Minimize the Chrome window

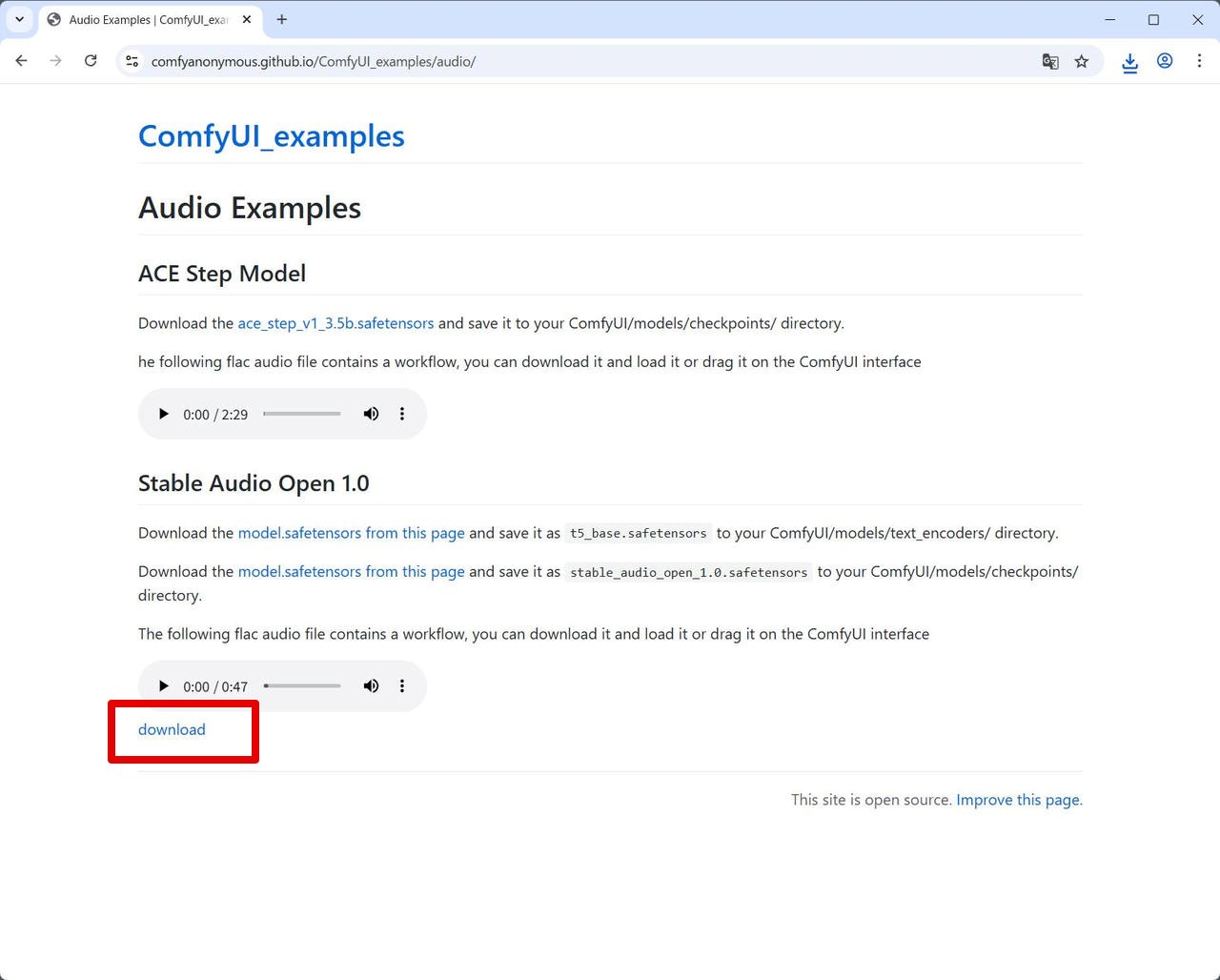1110,19
